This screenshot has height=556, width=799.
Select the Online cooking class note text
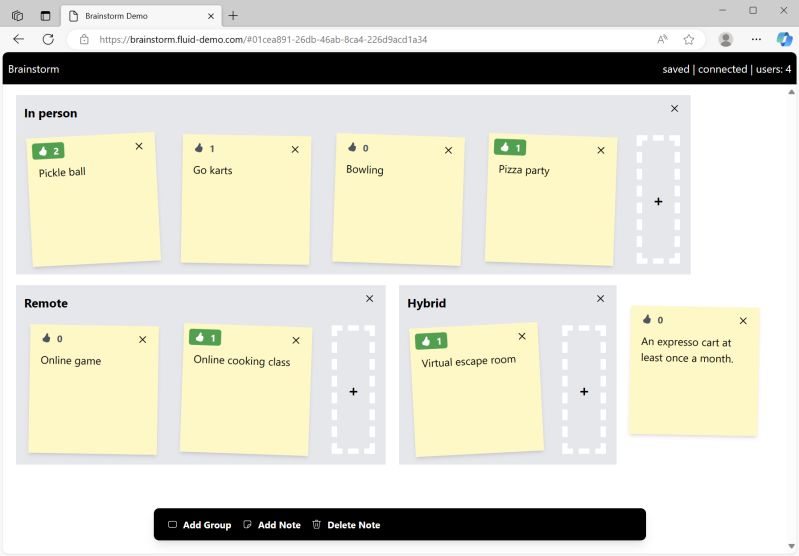242,361
